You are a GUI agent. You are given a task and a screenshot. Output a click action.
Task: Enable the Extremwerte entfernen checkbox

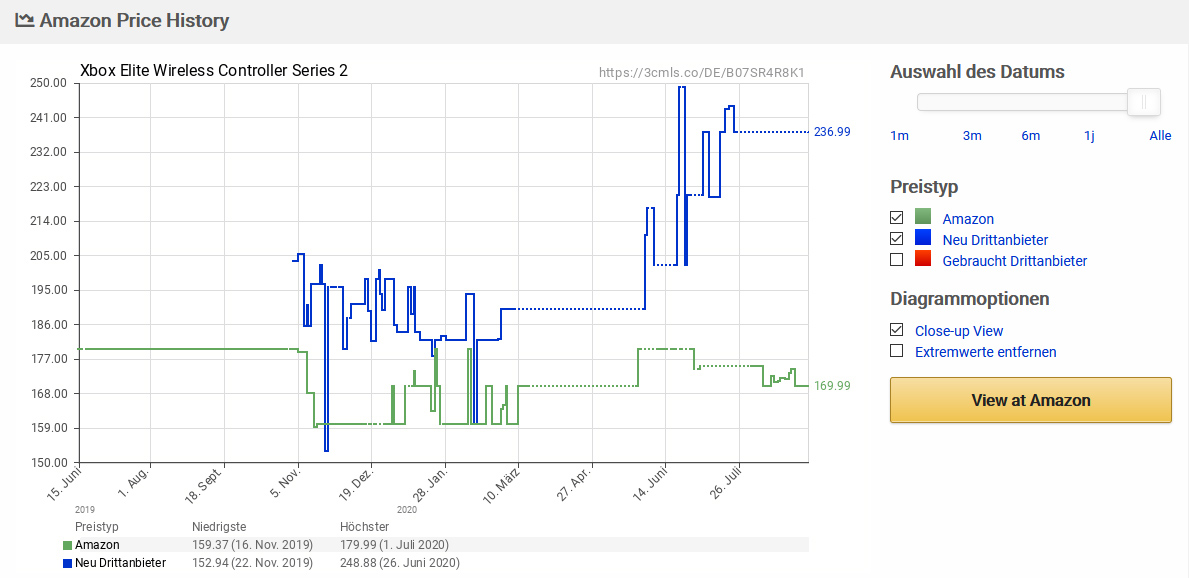pyautogui.click(x=897, y=351)
